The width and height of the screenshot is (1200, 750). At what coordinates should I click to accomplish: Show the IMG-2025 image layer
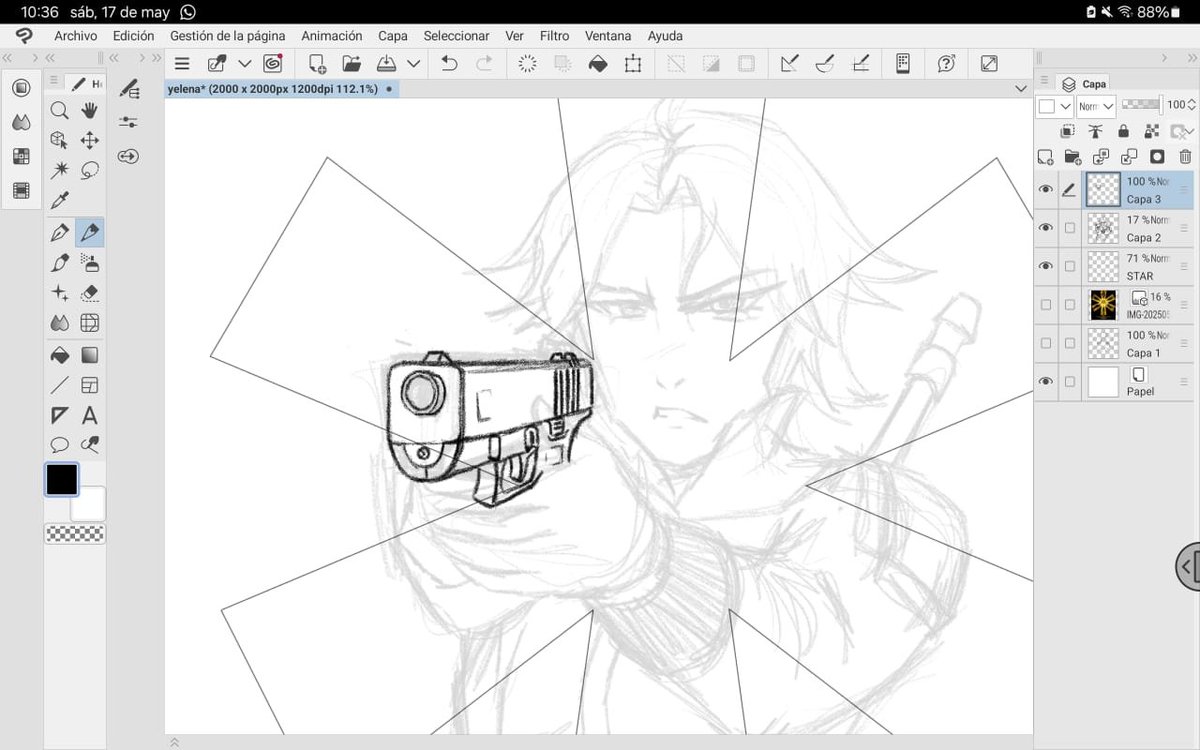coord(1046,304)
